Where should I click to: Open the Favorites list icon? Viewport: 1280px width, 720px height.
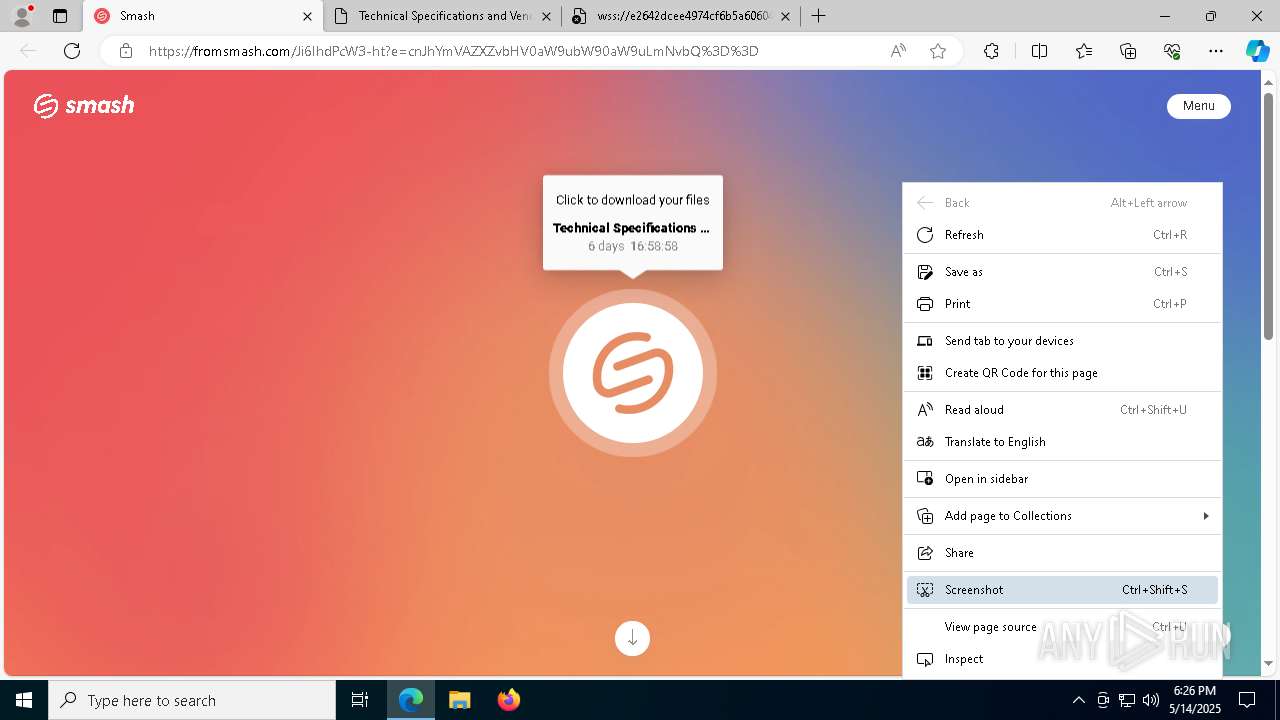(1084, 51)
